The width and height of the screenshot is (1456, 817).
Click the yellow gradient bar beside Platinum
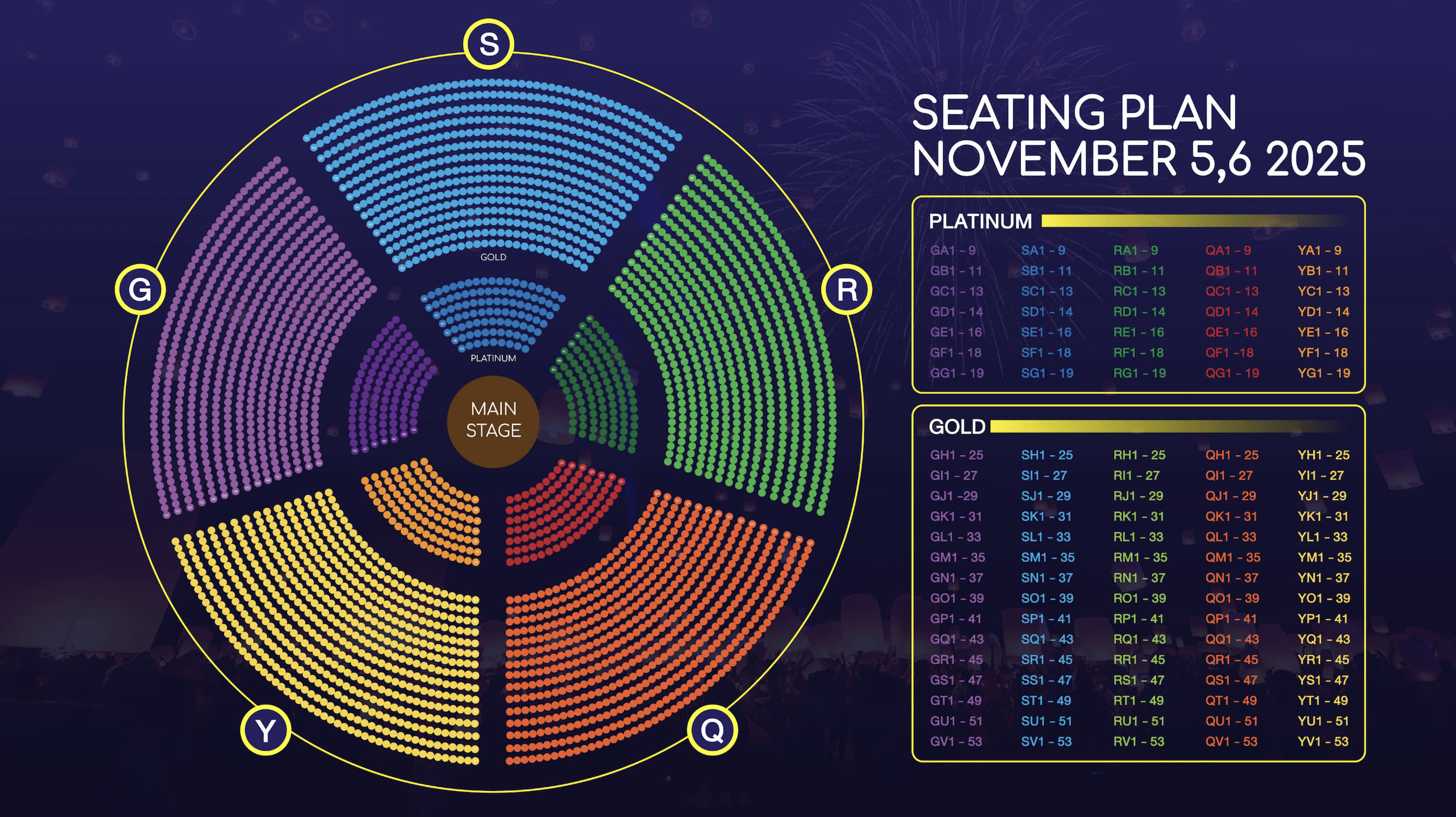tap(1192, 221)
